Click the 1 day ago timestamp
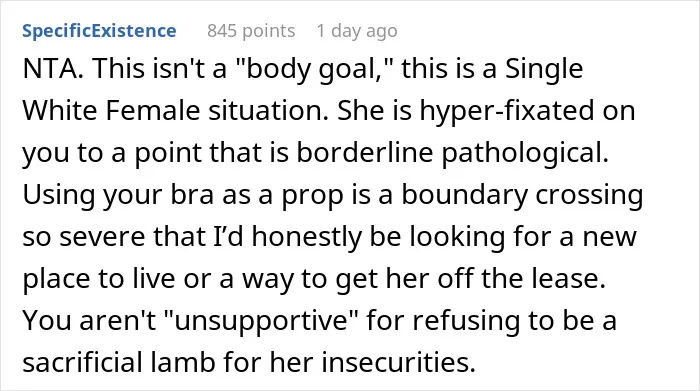 [357, 31]
